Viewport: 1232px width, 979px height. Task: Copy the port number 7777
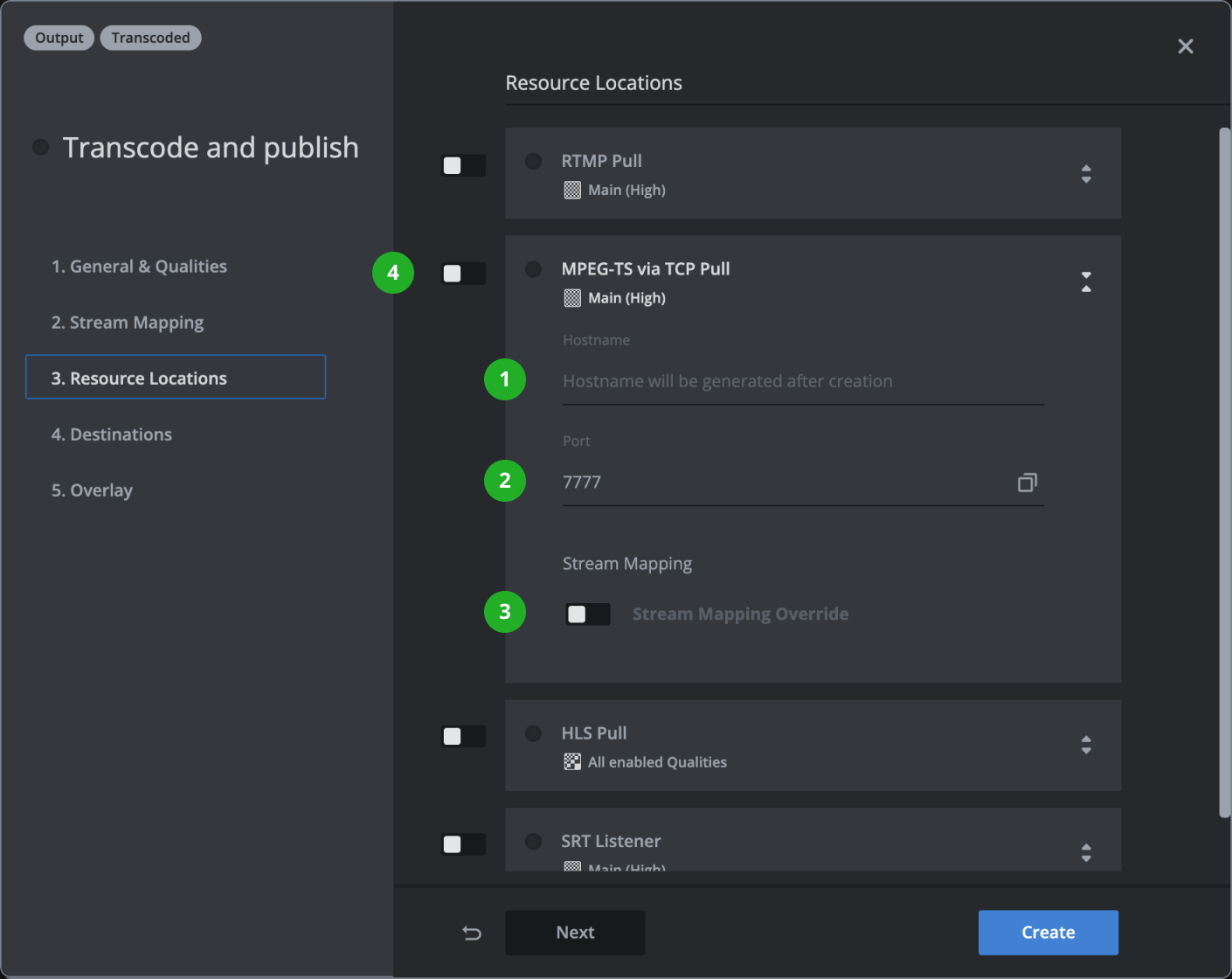pos(1027,483)
